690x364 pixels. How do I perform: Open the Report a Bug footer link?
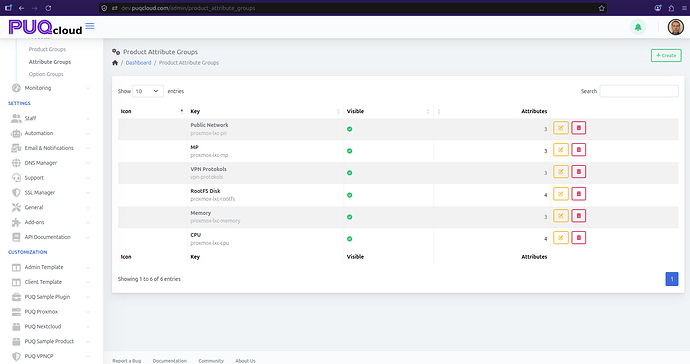(x=127, y=361)
